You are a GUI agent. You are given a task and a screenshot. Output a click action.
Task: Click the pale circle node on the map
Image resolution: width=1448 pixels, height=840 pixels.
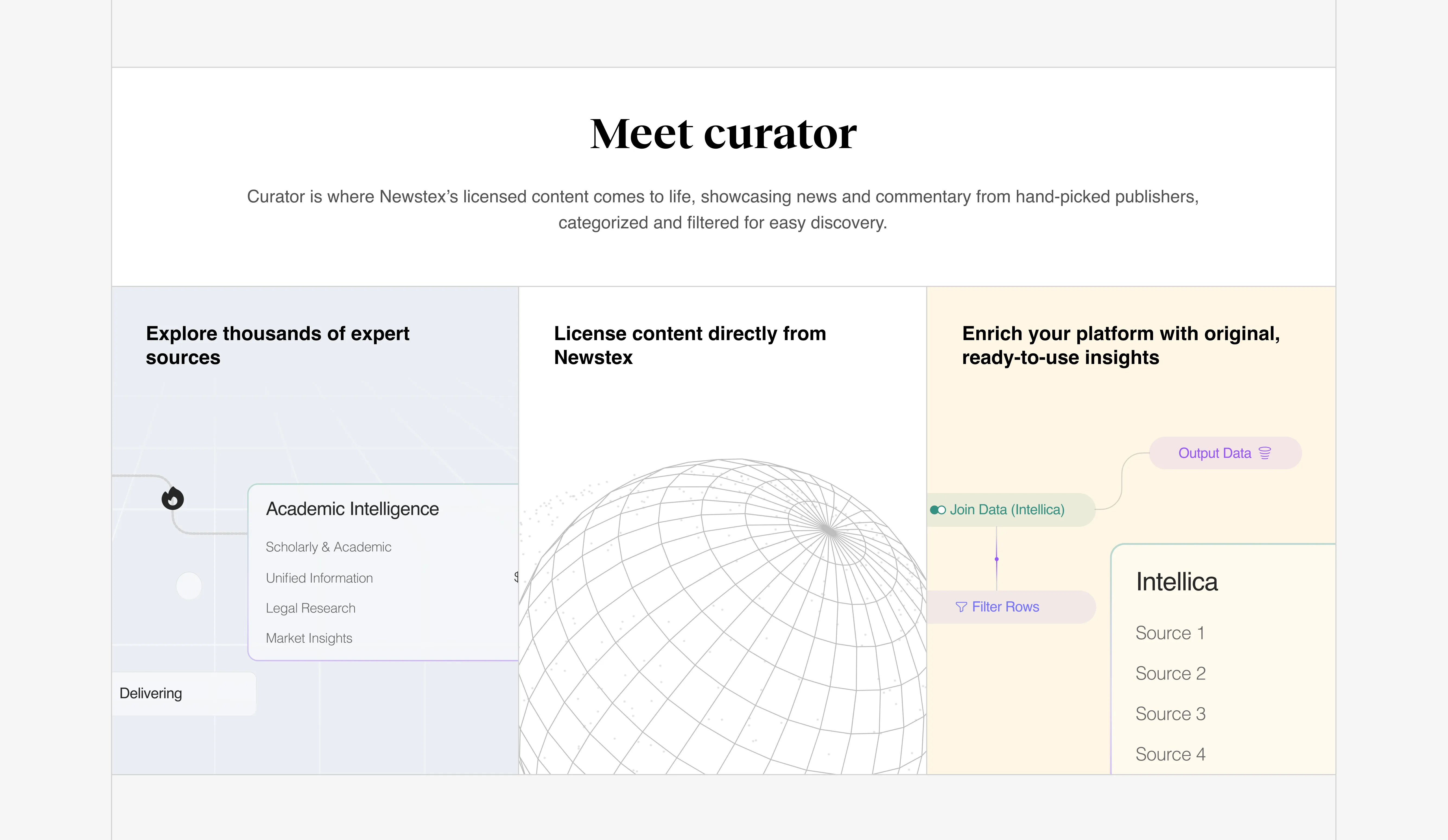189,586
